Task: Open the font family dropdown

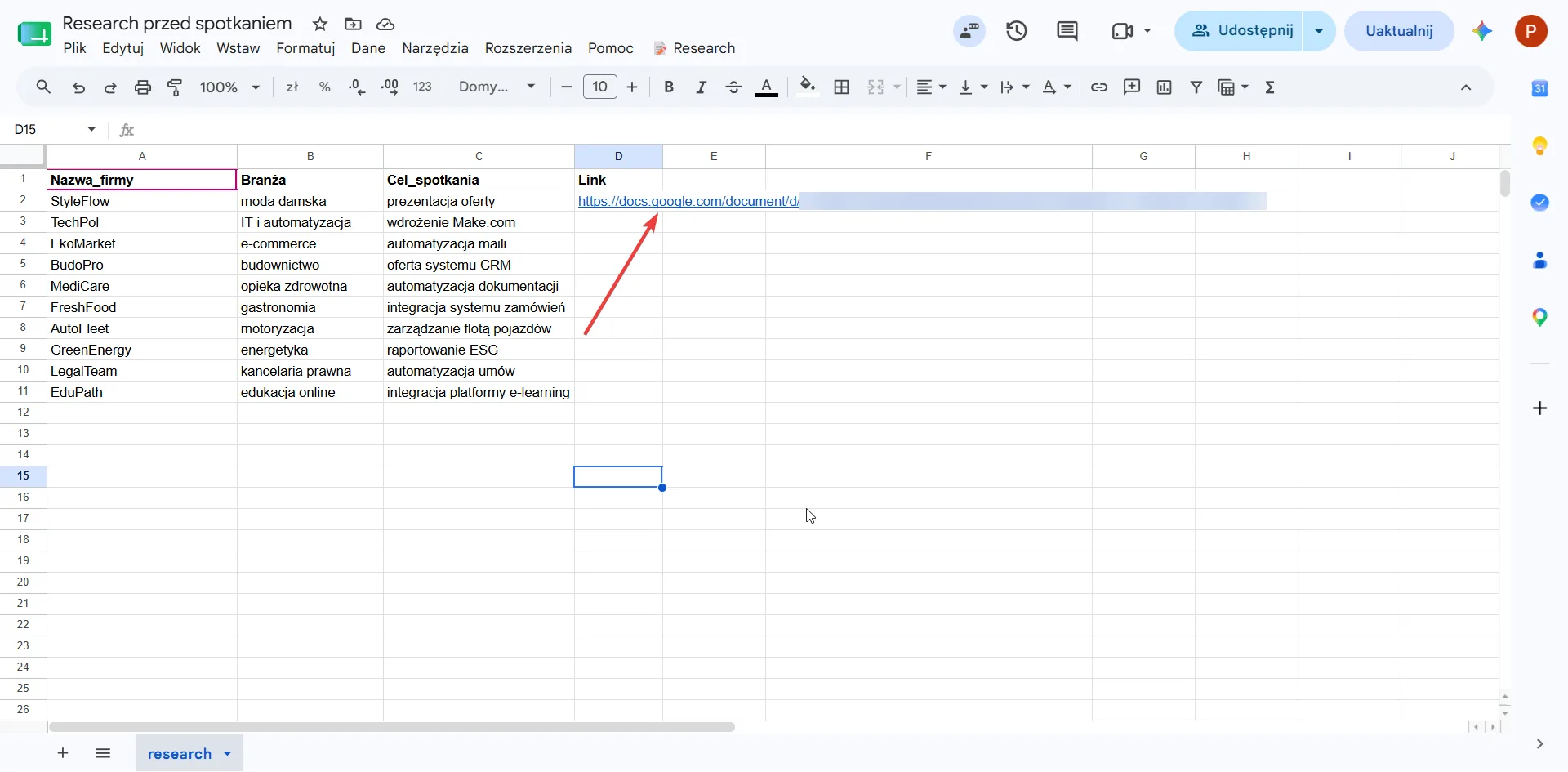Action: (497, 87)
